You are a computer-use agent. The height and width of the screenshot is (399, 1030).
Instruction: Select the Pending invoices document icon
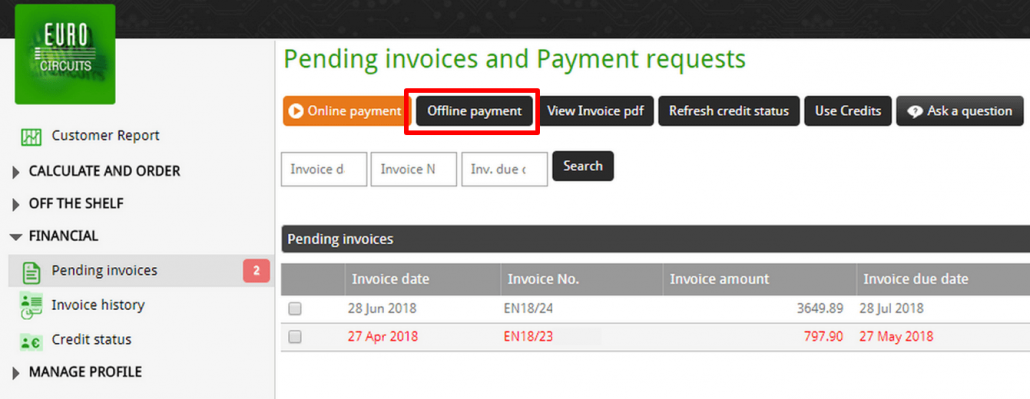(32, 271)
